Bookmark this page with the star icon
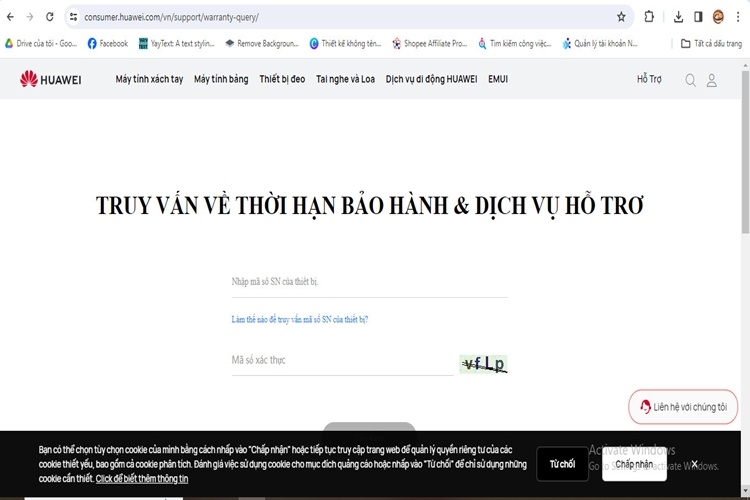This screenshot has width=750, height=500. tap(621, 17)
